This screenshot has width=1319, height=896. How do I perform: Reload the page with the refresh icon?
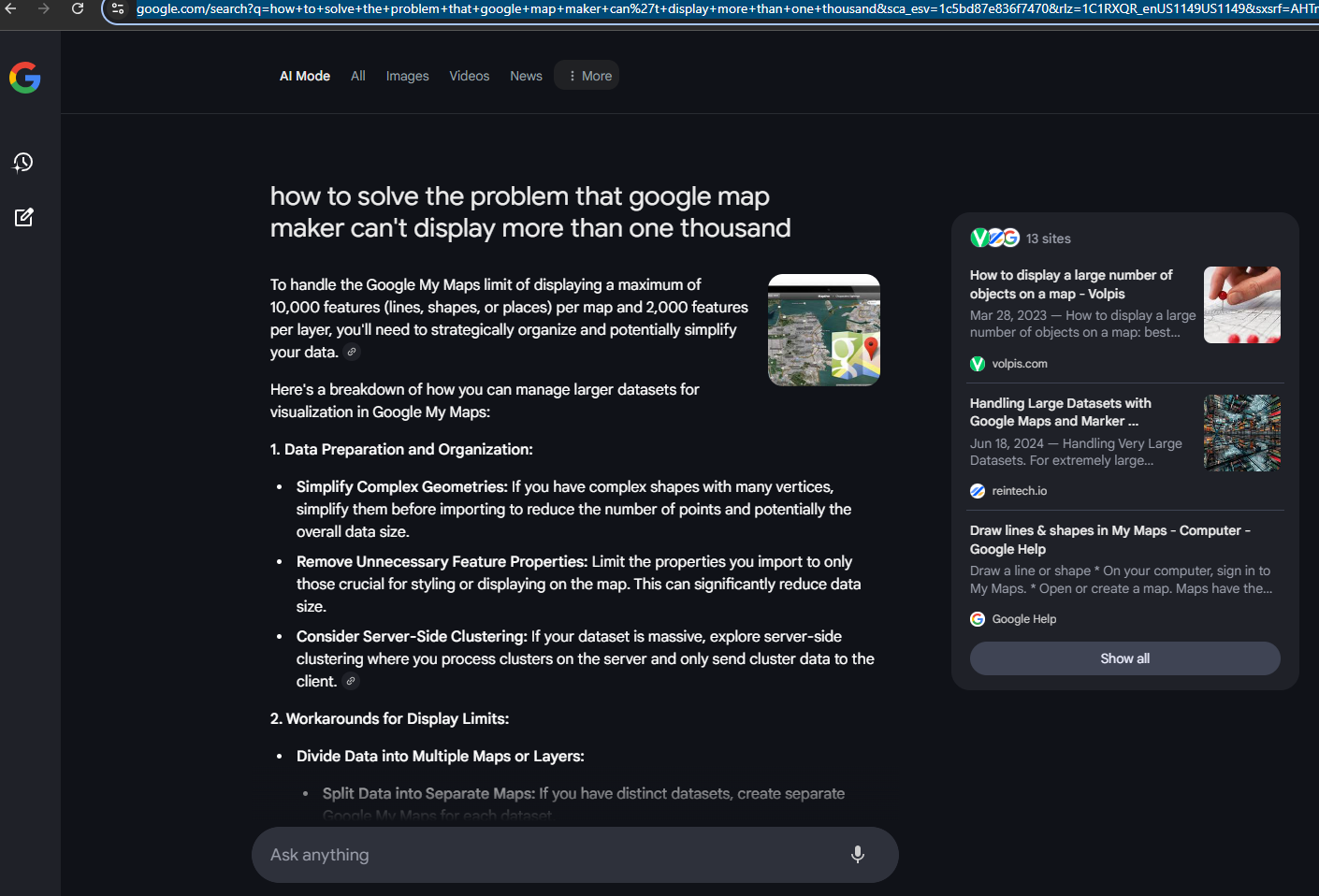click(x=78, y=8)
